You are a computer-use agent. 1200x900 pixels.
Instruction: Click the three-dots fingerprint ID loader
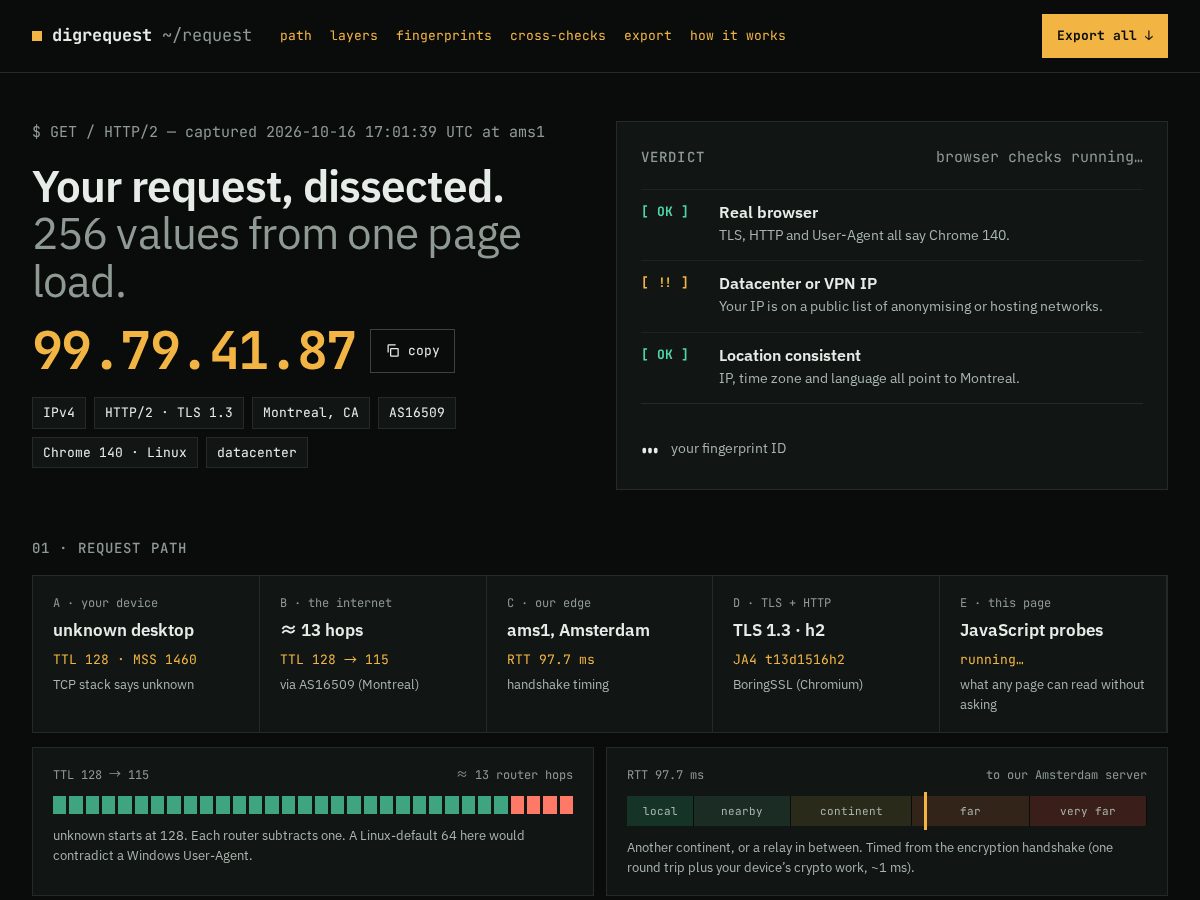(650, 450)
